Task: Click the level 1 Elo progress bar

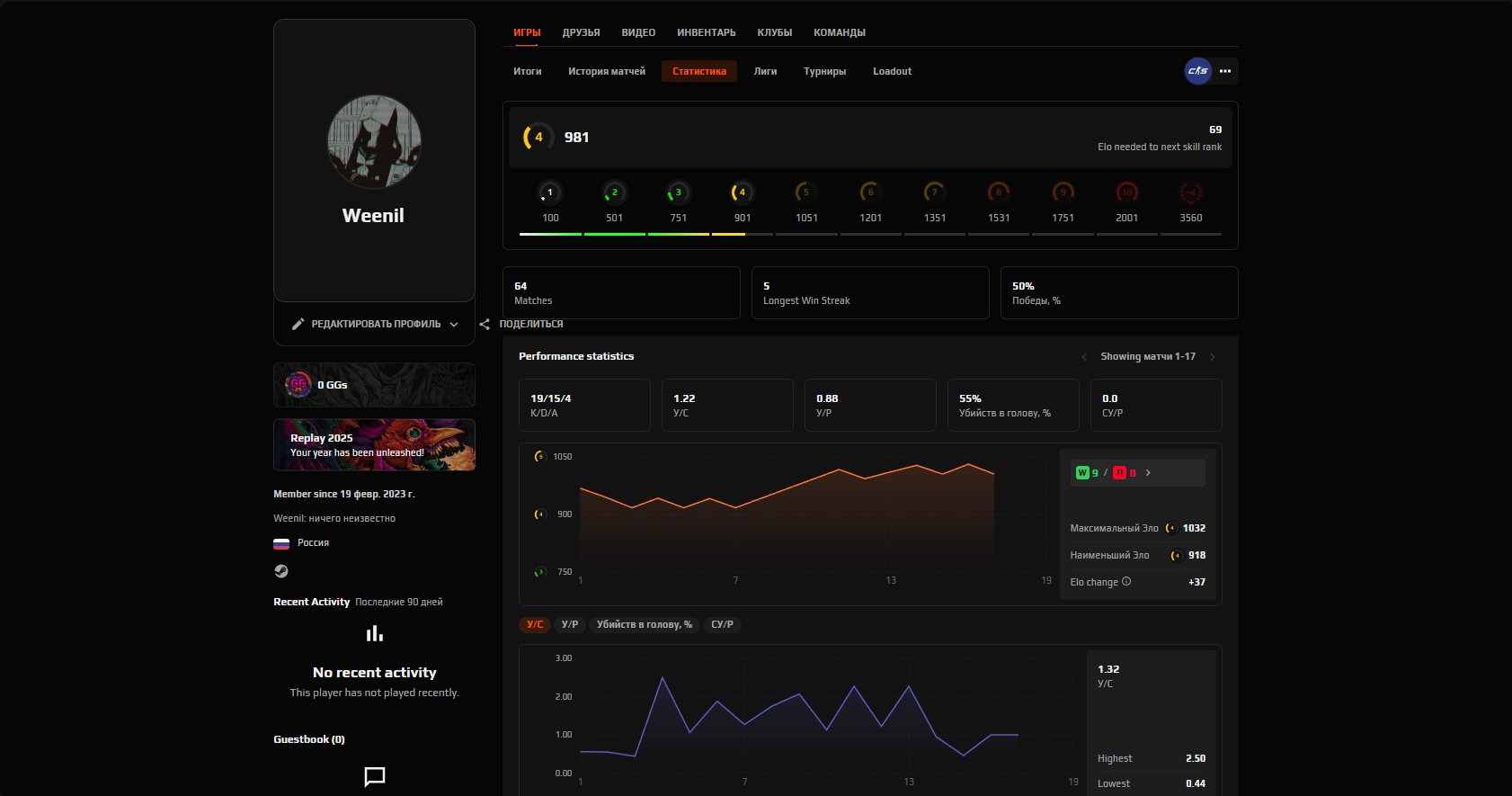Action: pos(550,234)
